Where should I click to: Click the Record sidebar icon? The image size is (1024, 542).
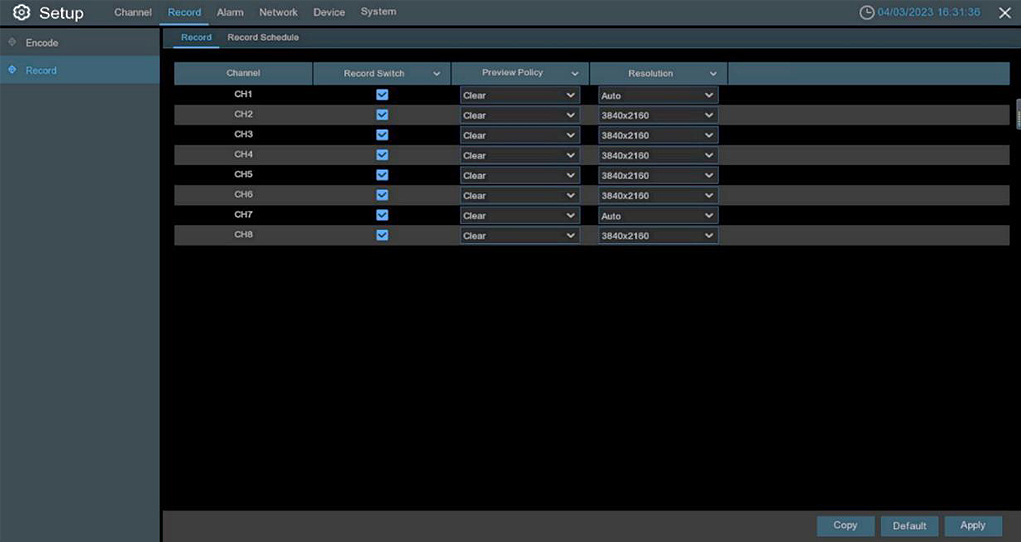(12, 70)
